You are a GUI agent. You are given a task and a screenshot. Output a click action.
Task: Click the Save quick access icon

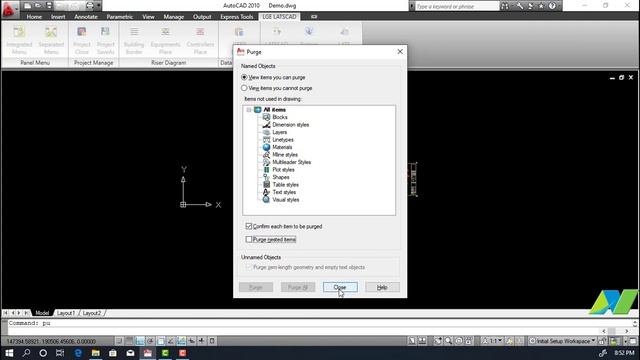point(49,6)
